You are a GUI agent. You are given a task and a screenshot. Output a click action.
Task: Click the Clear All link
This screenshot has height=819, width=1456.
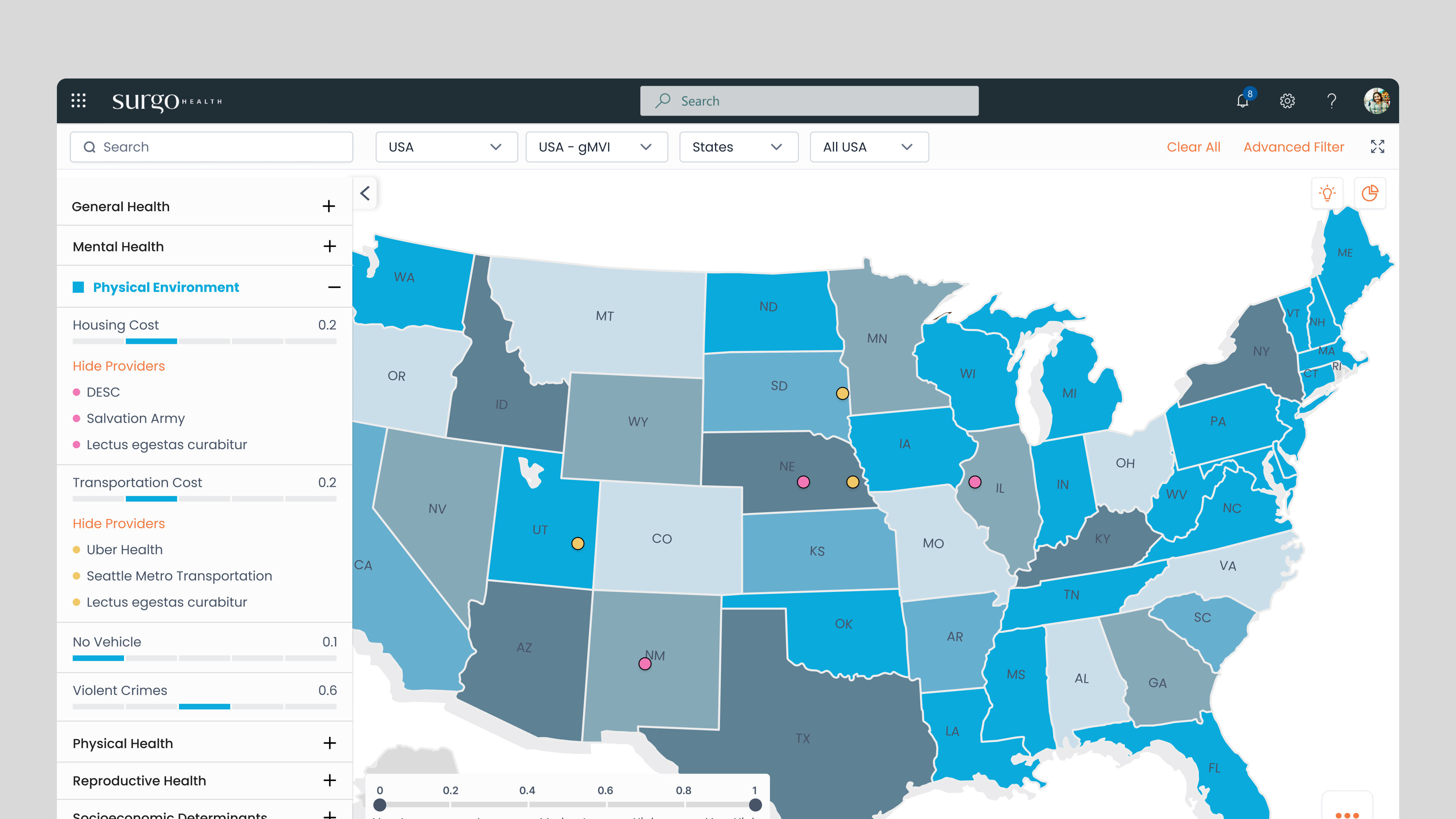[1193, 147]
